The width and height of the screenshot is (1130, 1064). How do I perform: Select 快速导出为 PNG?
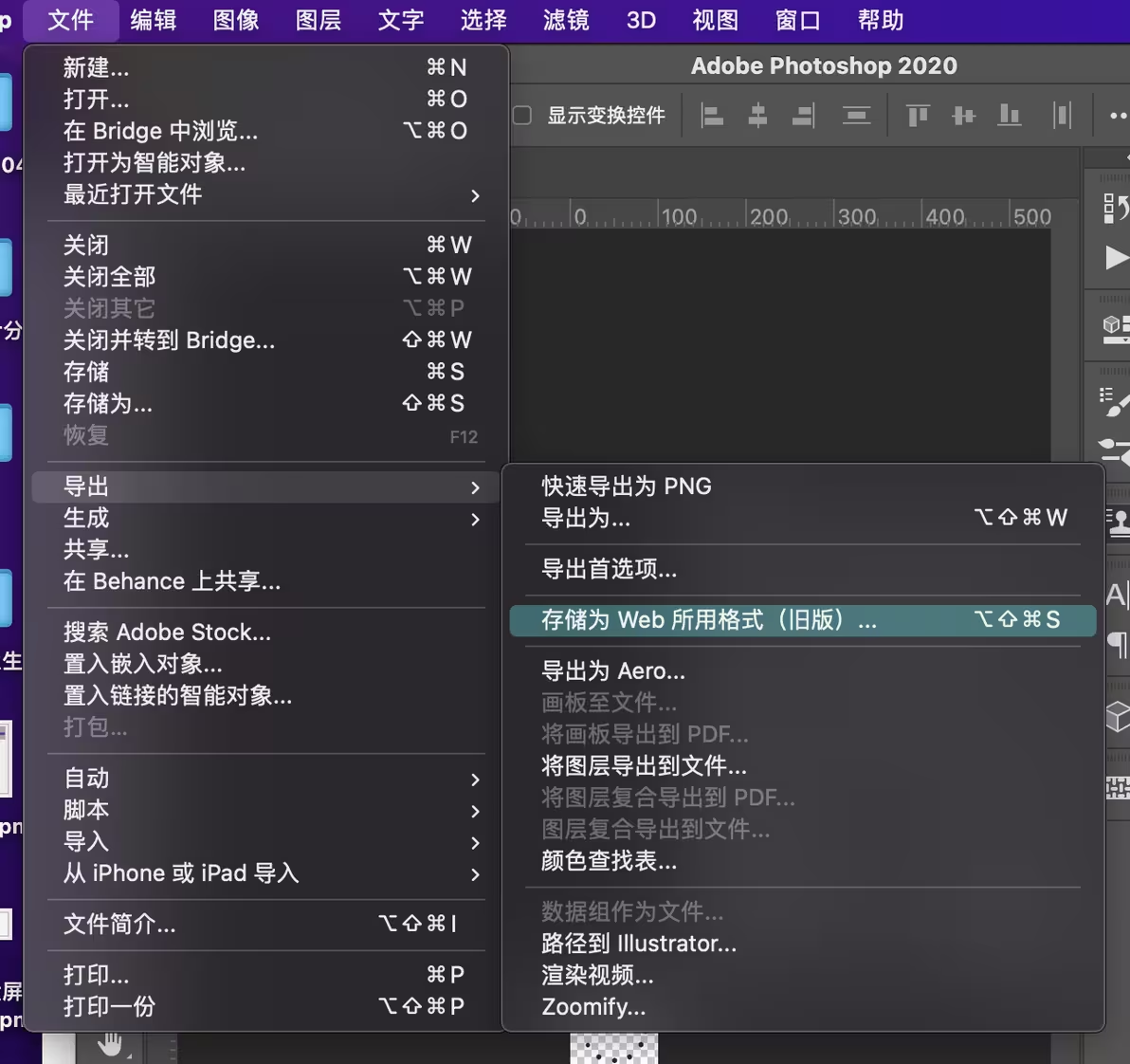pos(627,486)
